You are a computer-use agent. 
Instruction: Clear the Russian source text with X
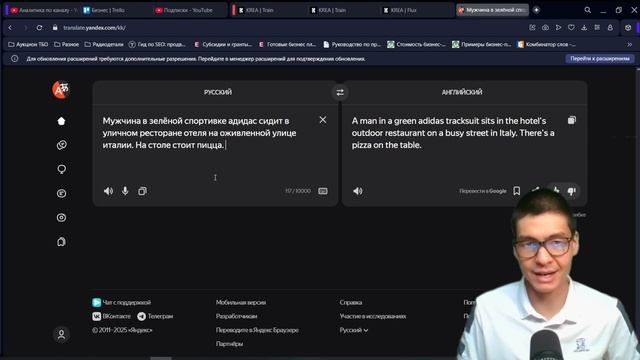(x=322, y=120)
